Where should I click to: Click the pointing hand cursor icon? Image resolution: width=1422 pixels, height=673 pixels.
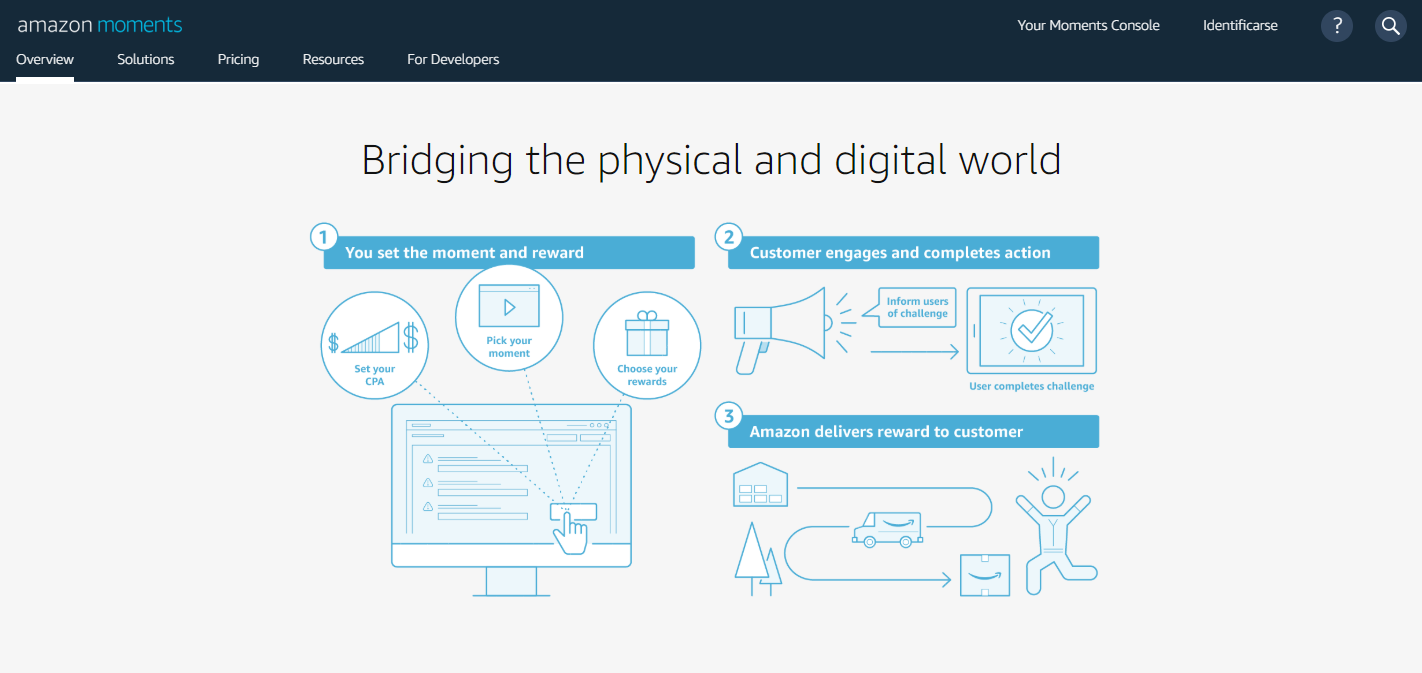pos(571,532)
